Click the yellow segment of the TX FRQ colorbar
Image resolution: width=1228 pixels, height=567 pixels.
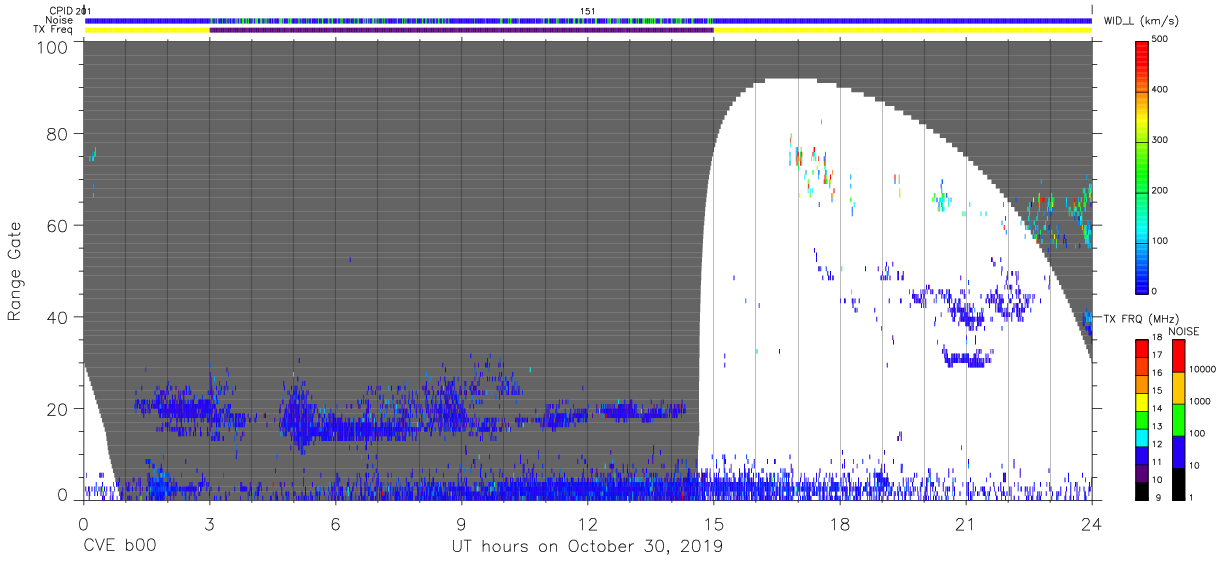point(1143,402)
